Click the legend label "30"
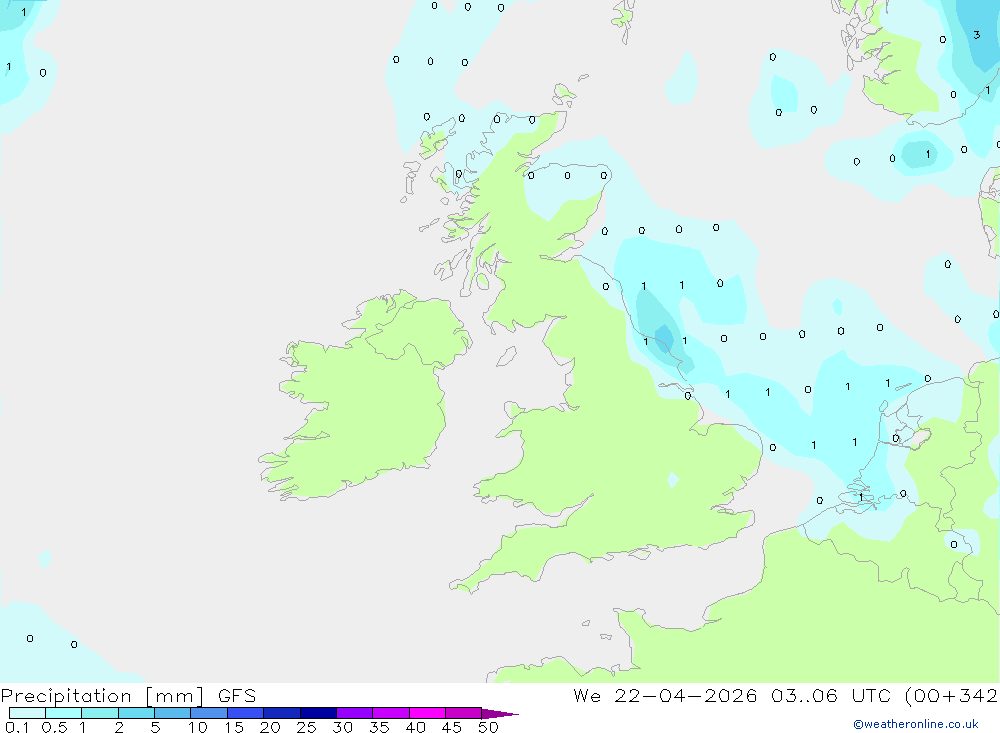The image size is (1000, 733). click(342, 727)
